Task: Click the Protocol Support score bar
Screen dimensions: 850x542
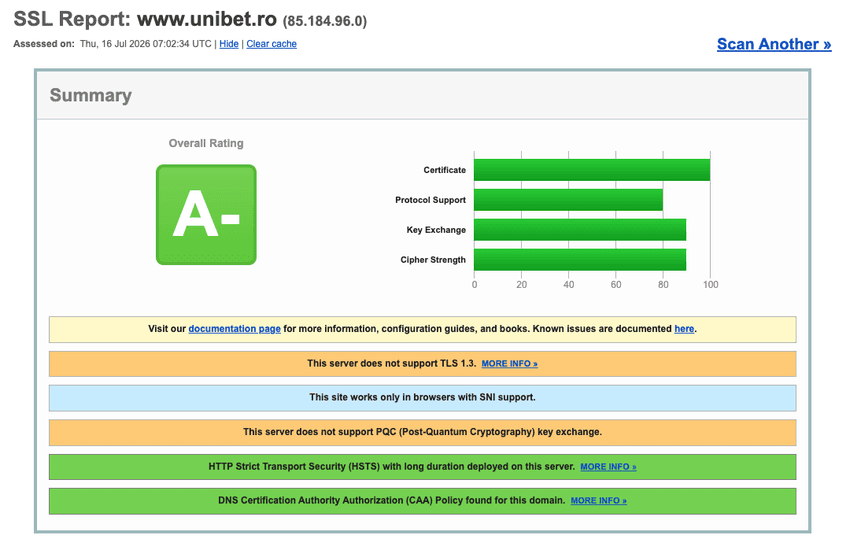Action: 568,200
